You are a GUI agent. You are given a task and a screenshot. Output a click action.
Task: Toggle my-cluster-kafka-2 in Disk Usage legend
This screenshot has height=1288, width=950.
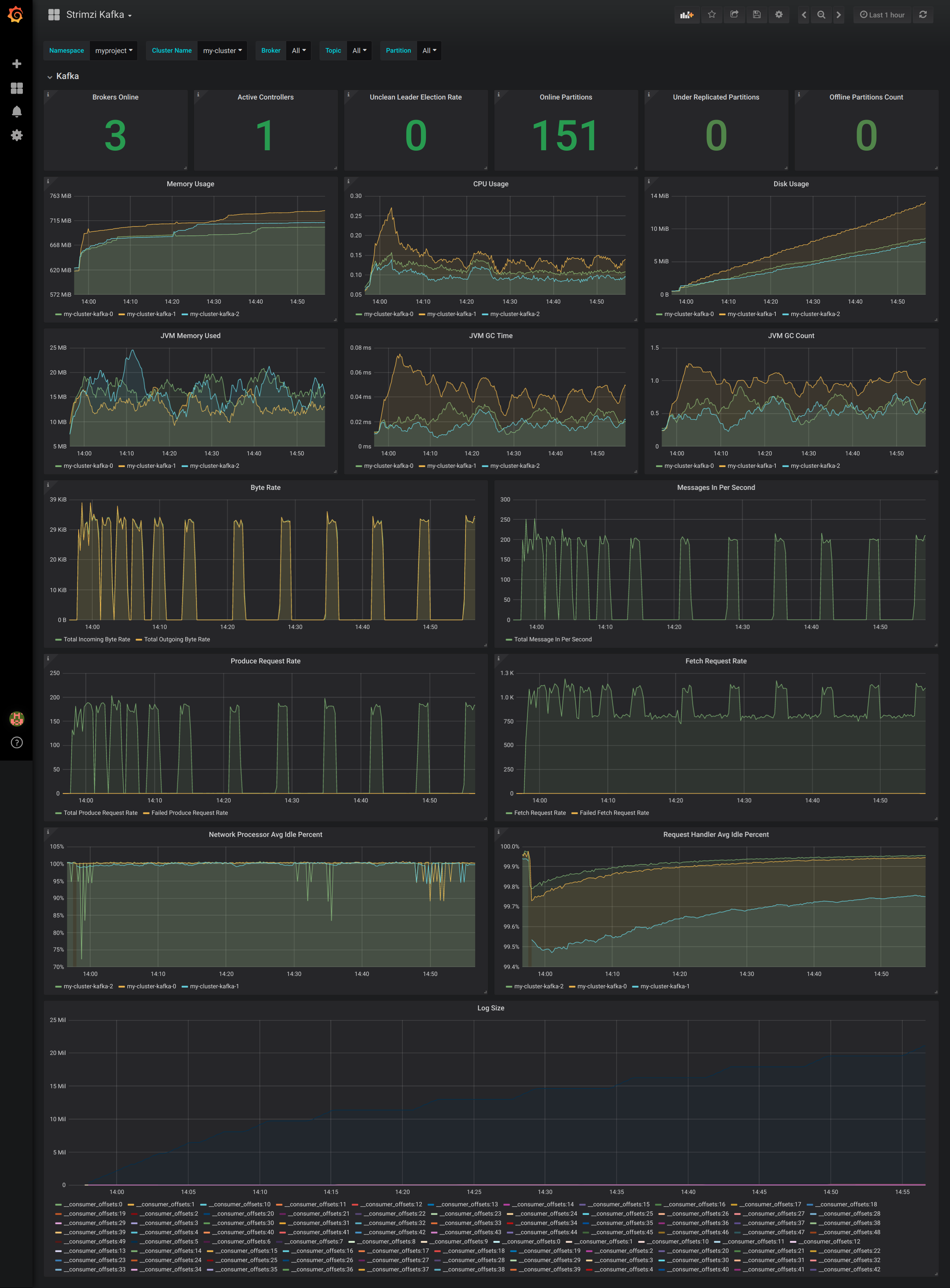(815, 314)
